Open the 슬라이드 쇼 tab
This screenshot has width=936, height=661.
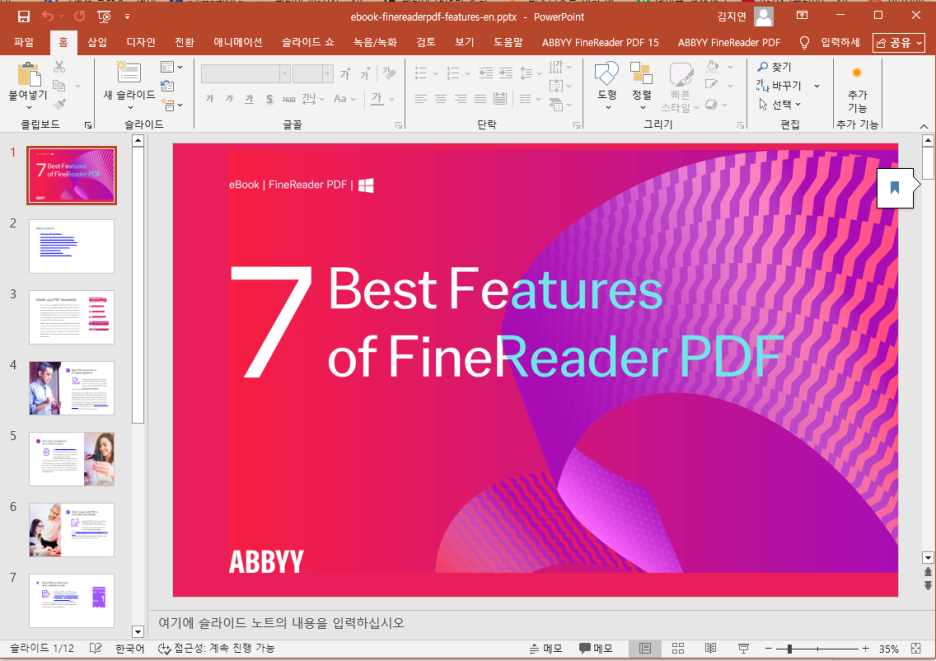coord(308,42)
